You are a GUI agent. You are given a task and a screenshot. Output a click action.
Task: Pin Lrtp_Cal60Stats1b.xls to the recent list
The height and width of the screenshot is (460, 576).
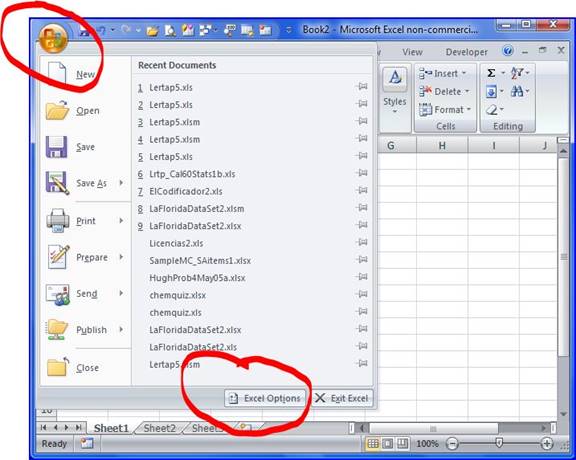362,173
